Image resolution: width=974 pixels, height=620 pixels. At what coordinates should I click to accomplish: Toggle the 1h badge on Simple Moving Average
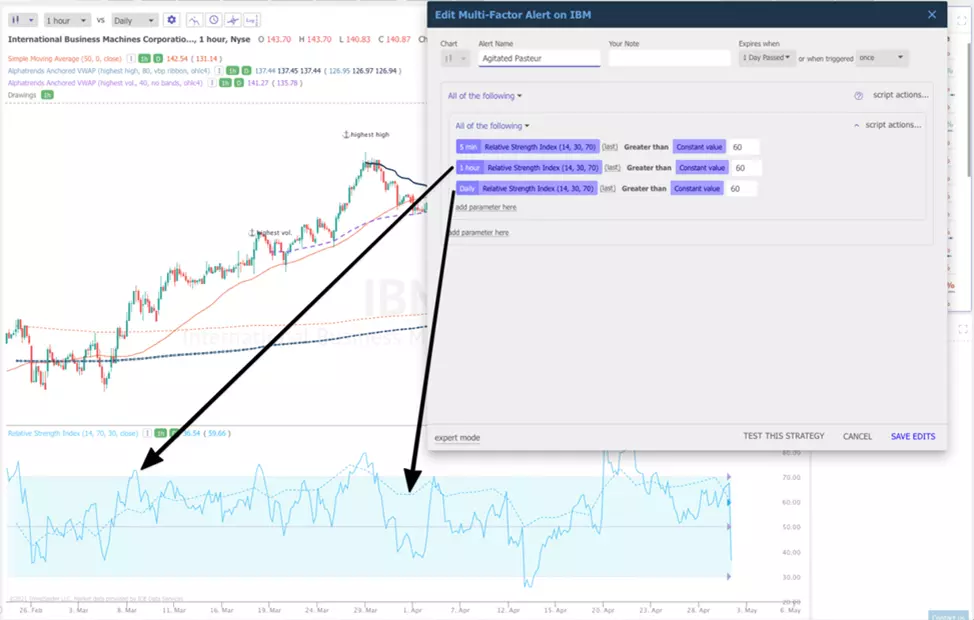(x=143, y=58)
